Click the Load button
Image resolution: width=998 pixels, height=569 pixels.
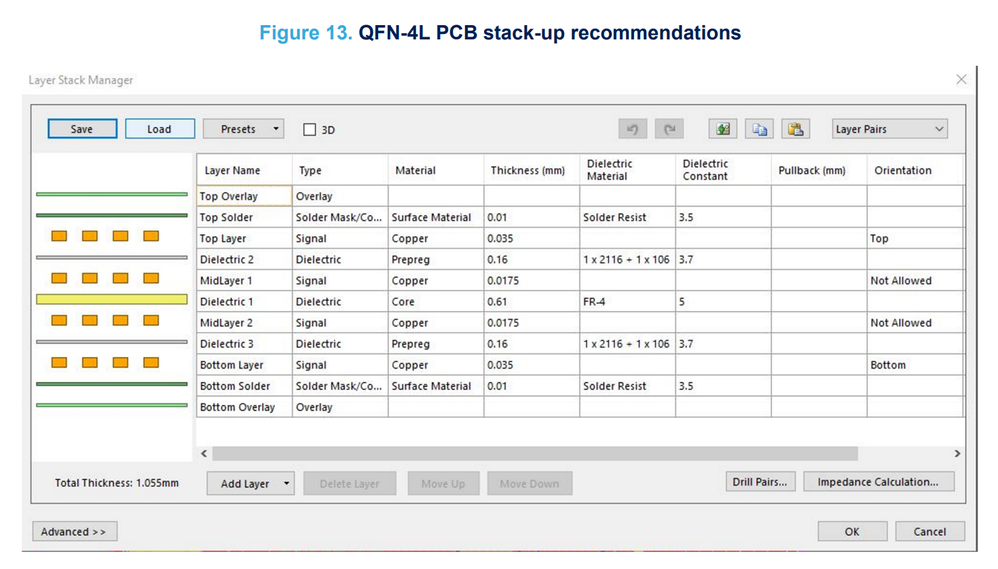[160, 129]
